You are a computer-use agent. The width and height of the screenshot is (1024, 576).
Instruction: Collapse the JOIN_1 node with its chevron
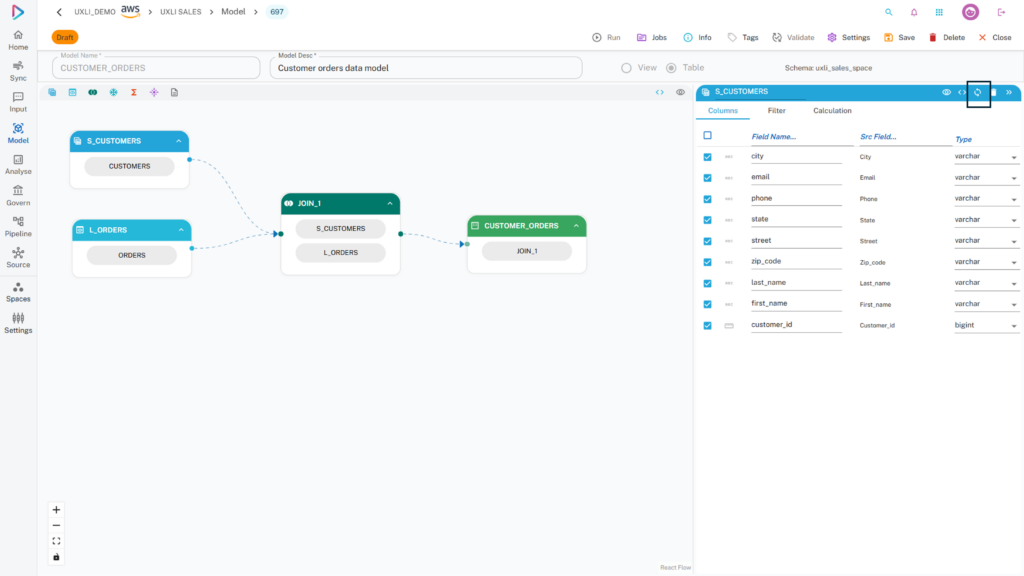click(x=390, y=203)
